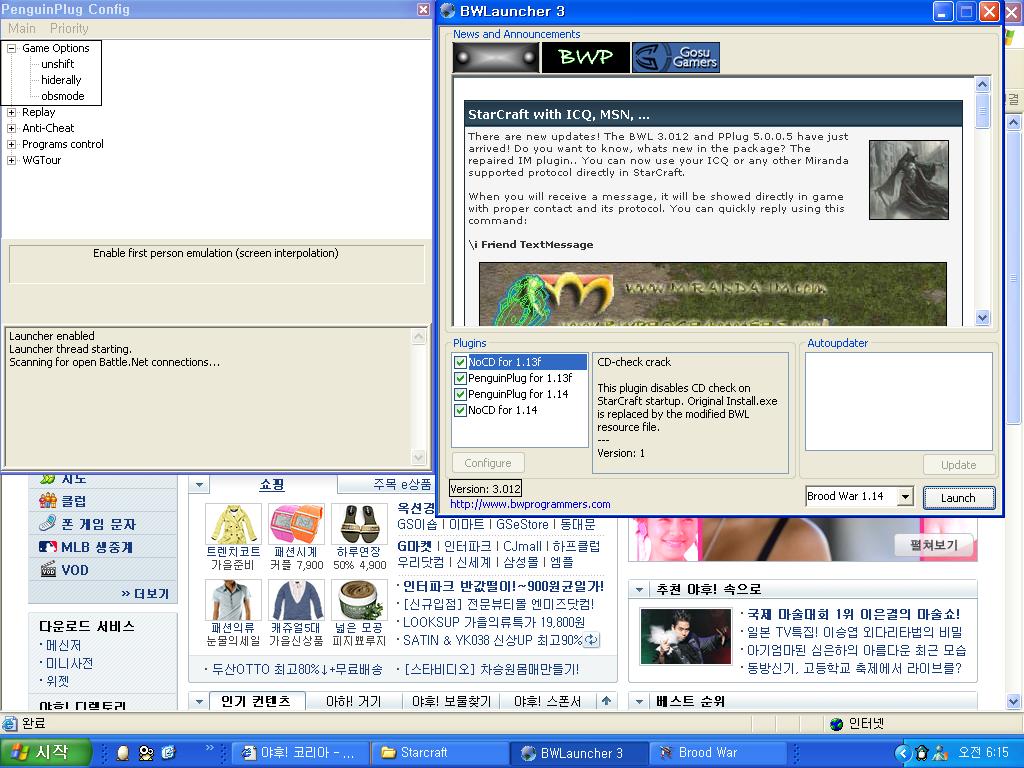This screenshot has height=768, width=1024.
Task: Open the 국제 마술대회 1위 news headline
Action: pos(854,615)
